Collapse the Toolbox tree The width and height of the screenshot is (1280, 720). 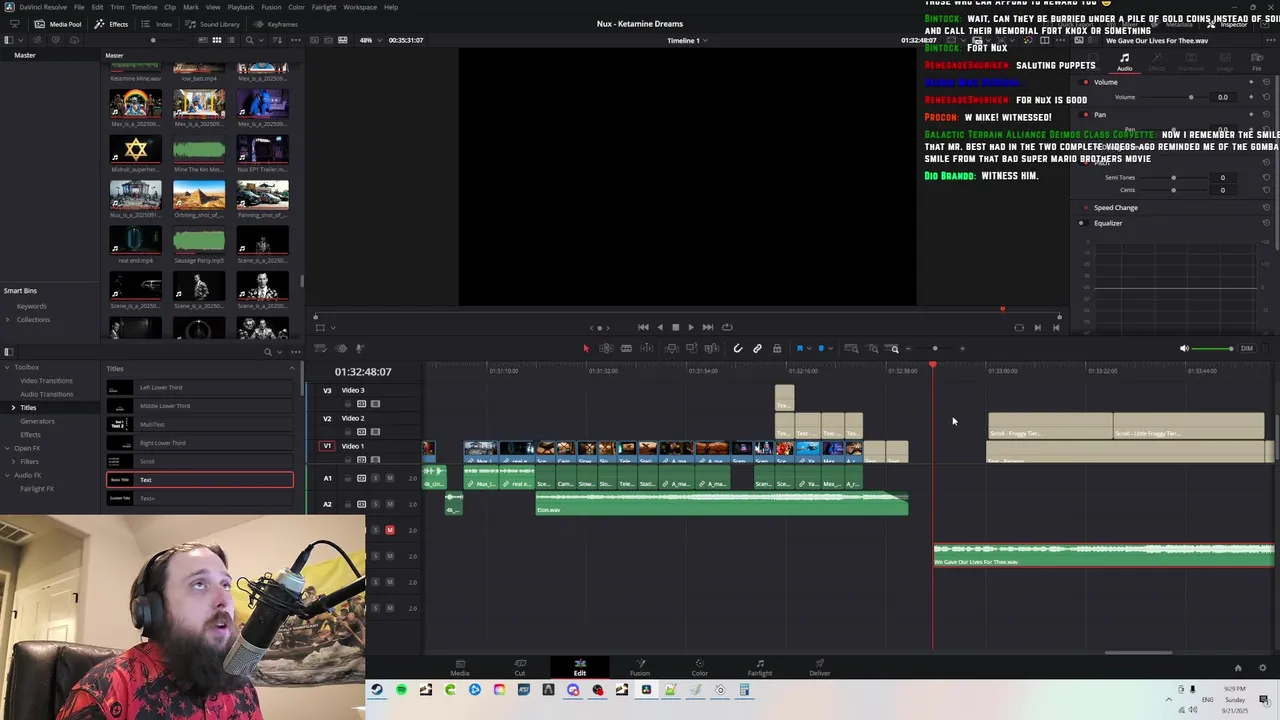(7, 367)
